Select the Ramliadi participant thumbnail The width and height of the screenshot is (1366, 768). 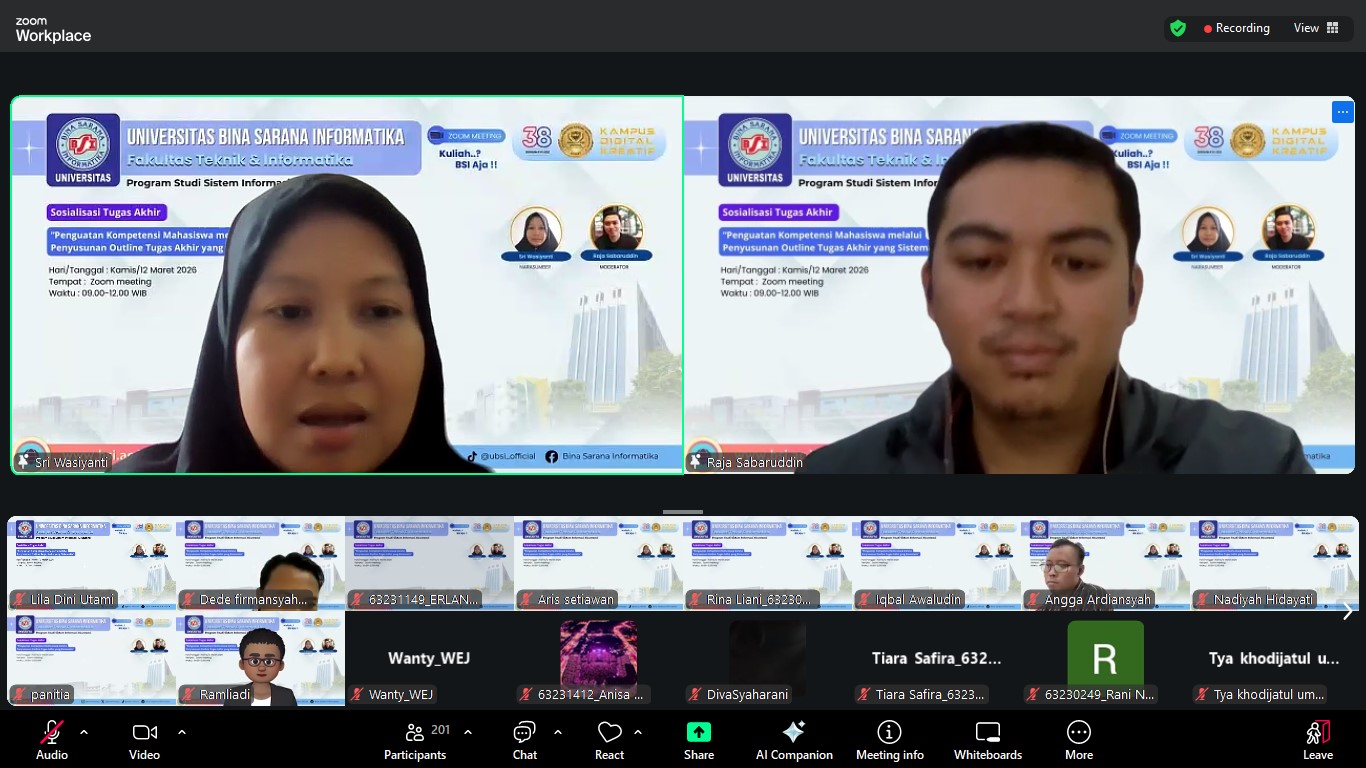click(260, 660)
